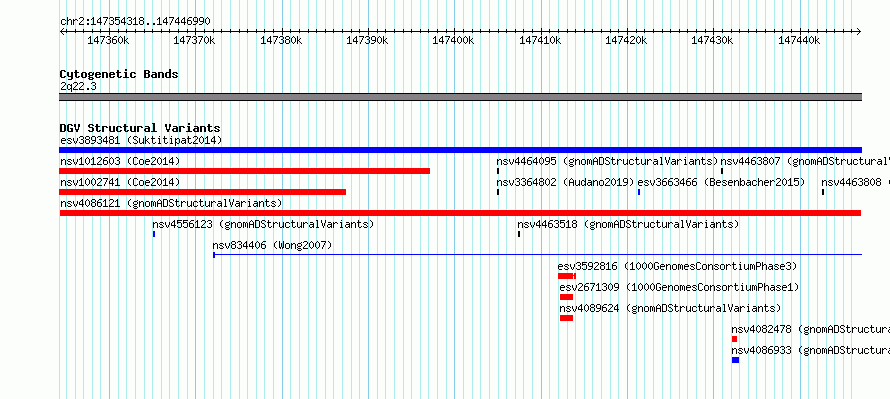Image resolution: width=890 pixels, height=399 pixels.
Task: Click the nsv4464095 black variant marker
Action: (x=498, y=171)
